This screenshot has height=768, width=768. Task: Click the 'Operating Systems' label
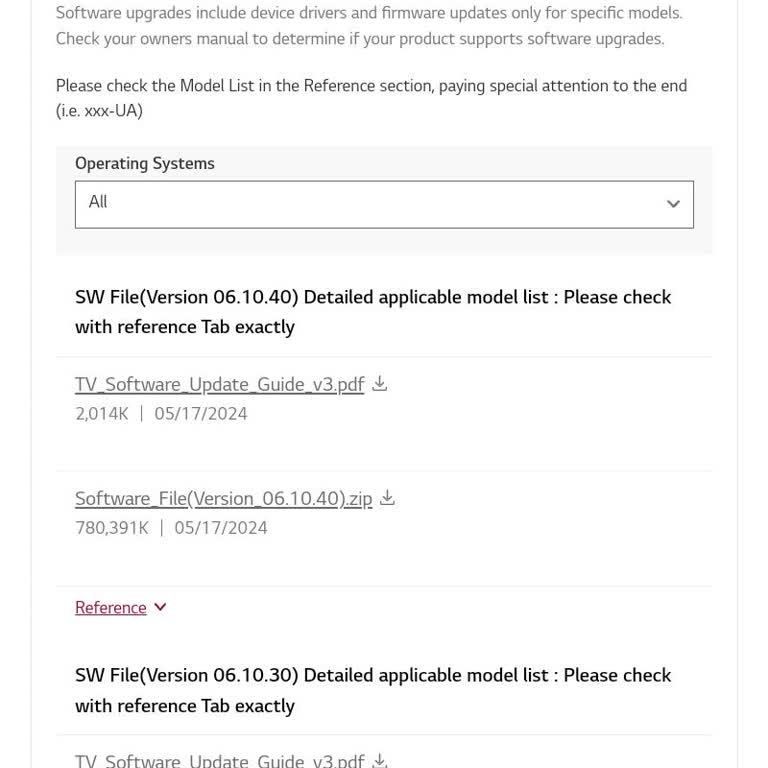pos(145,164)
